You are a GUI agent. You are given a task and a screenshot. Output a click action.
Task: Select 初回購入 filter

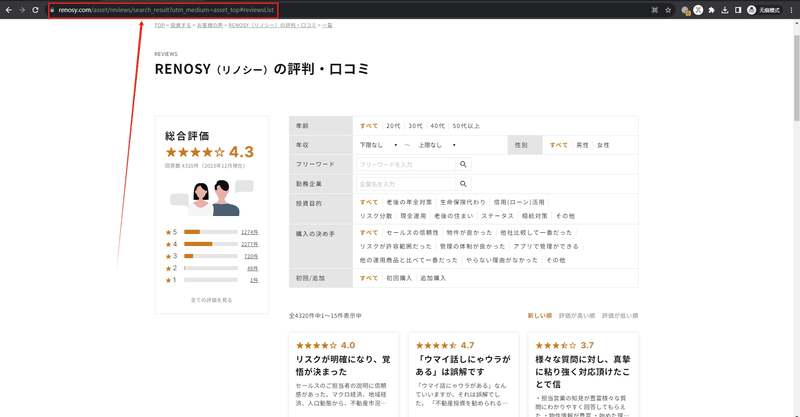[399, 278]
